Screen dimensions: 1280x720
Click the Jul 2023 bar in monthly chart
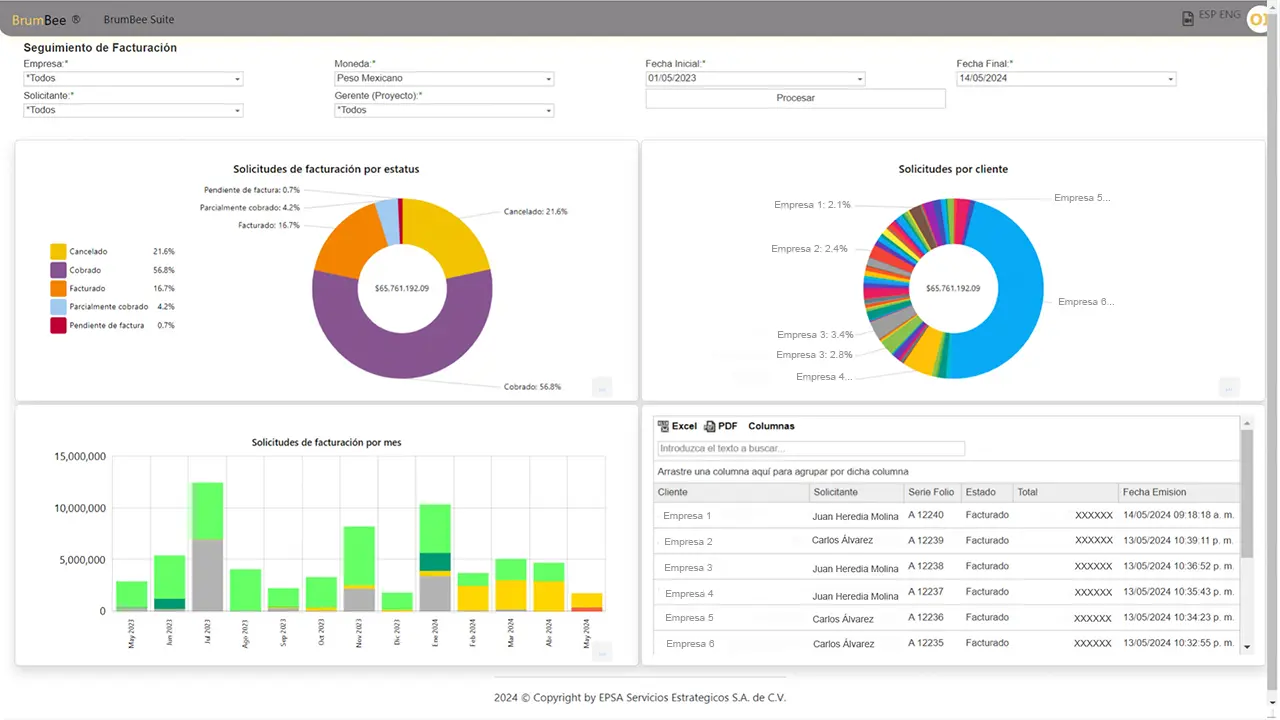pos(208,547)
